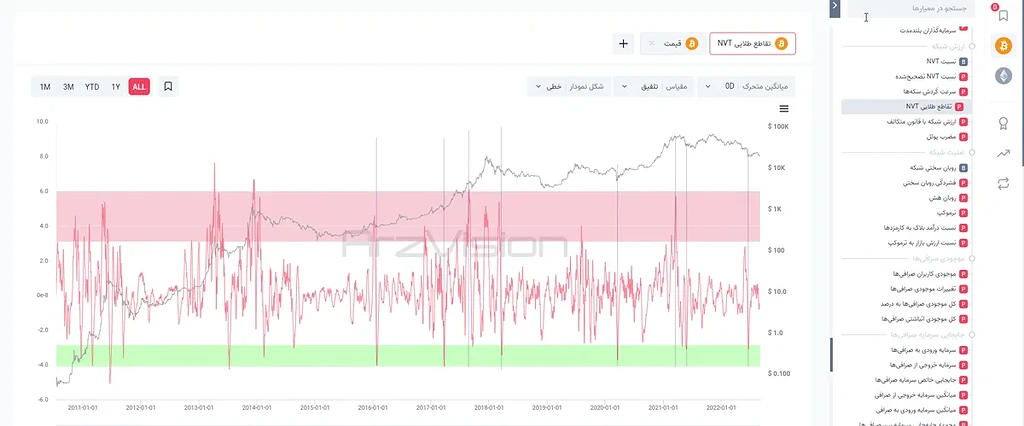Select the YTD time range

coord(92,86)
